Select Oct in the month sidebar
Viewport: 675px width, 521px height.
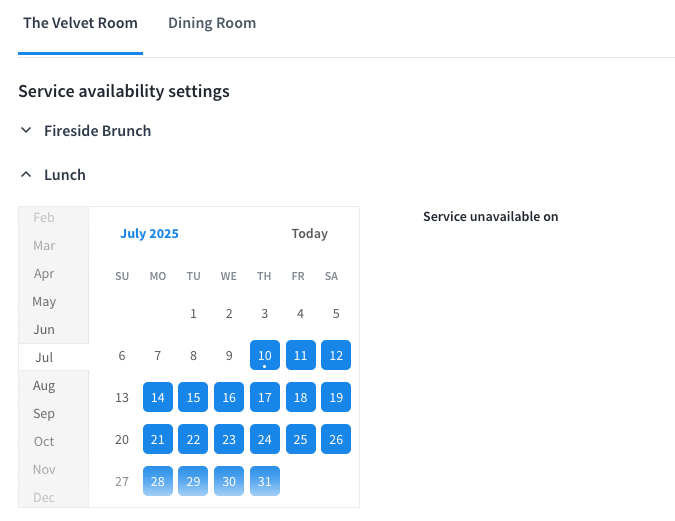[44, 441]
